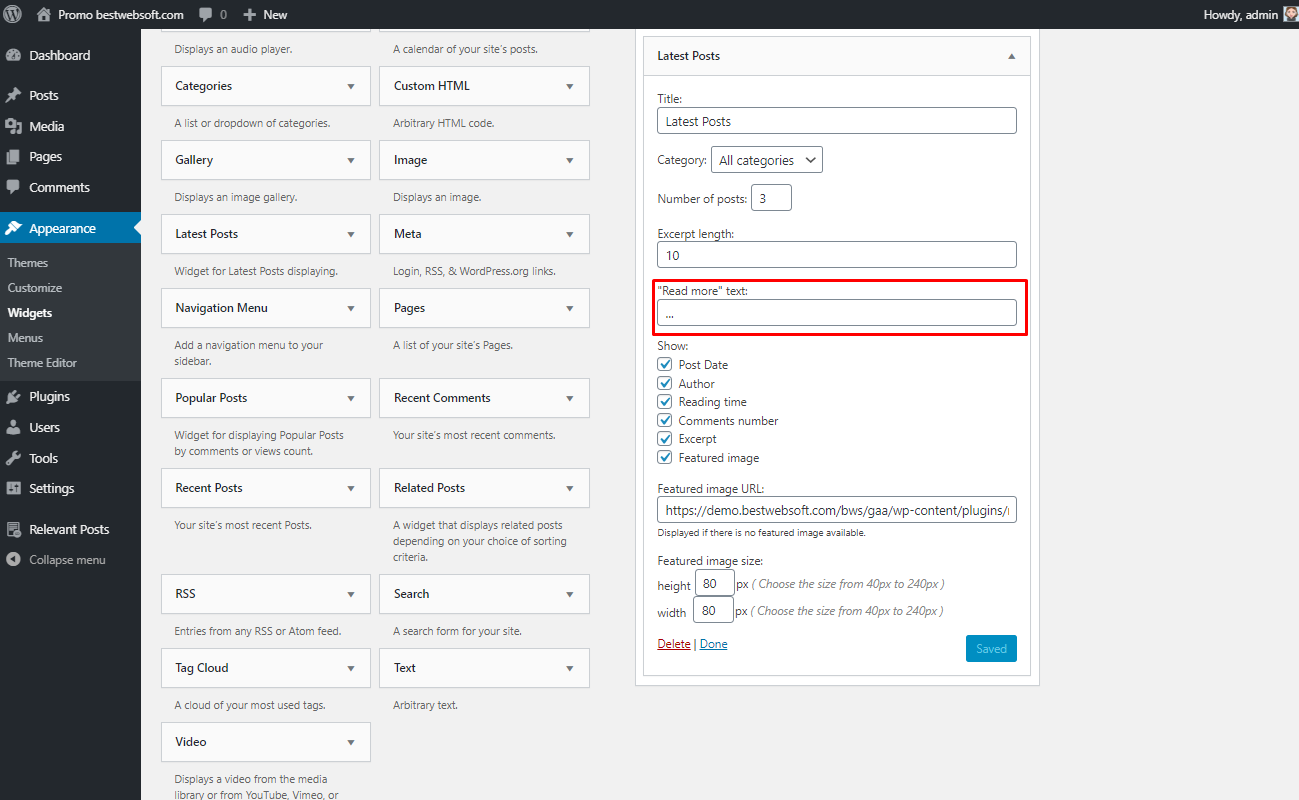Click the Dashboard gauge icon
This screenshot has width=1299, height=800.
click(x=14, y=56)
